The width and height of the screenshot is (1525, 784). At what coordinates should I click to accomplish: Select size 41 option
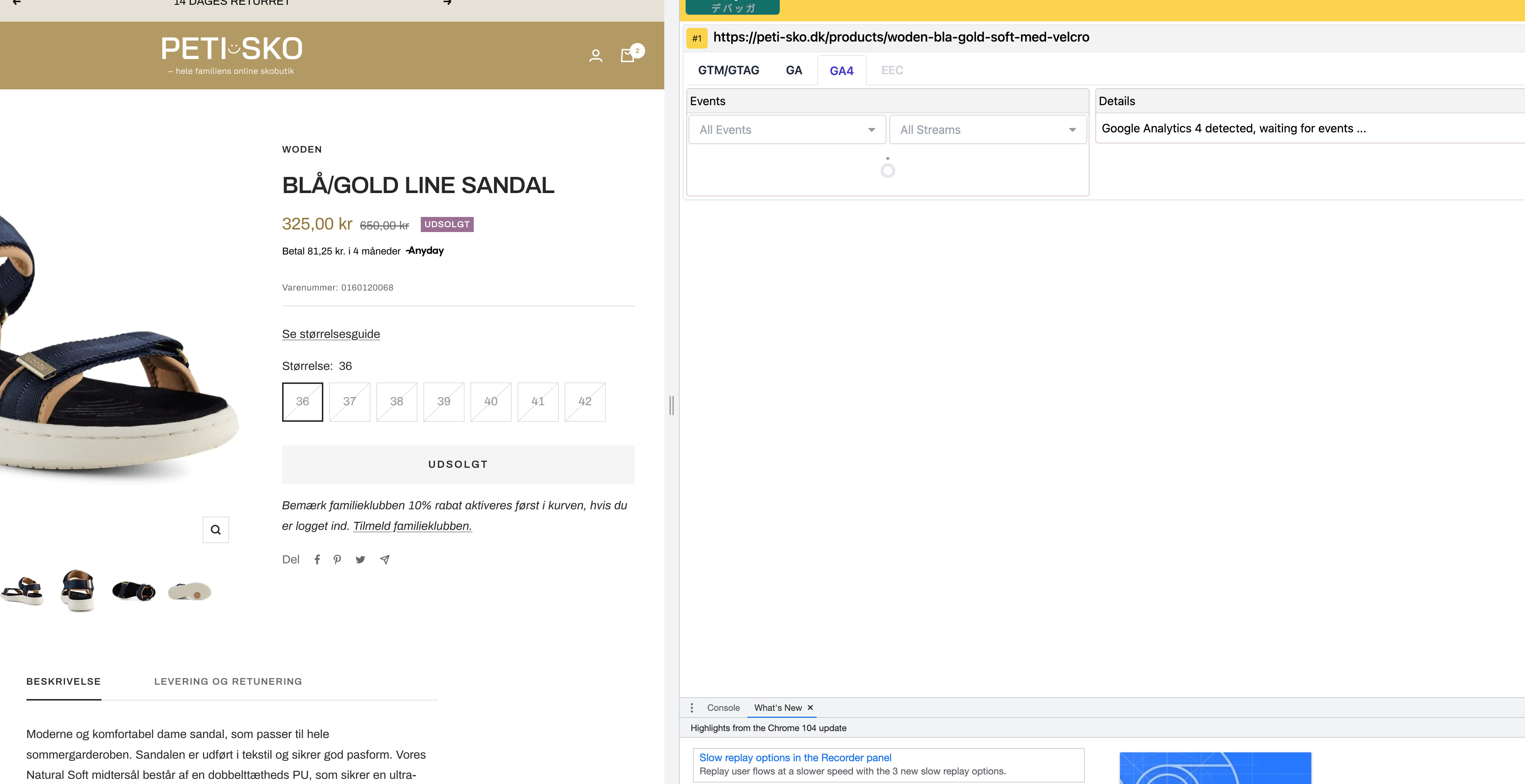pos(537,402)
